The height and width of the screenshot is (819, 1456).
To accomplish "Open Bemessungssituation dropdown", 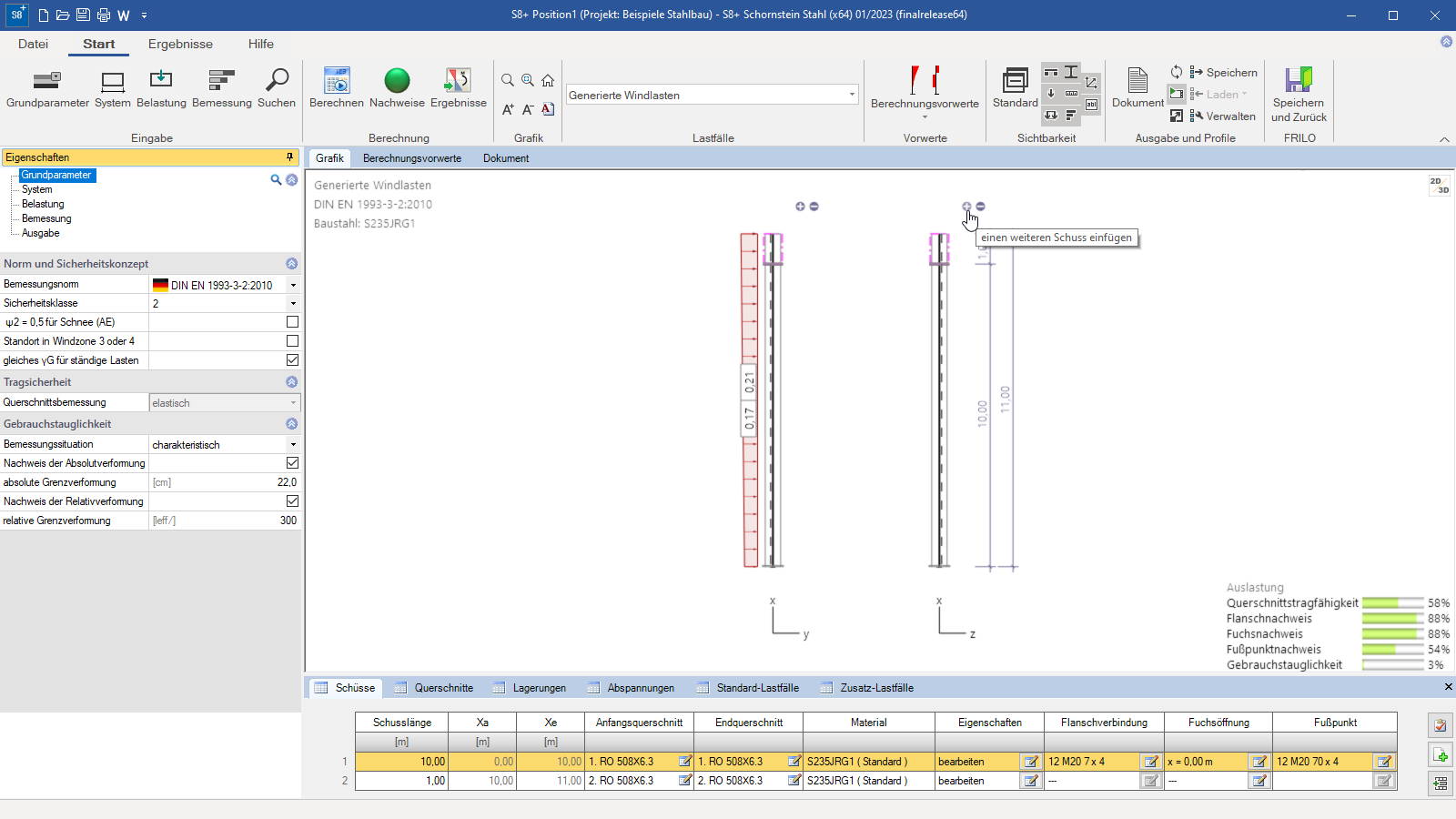I will tap(293, 445).
